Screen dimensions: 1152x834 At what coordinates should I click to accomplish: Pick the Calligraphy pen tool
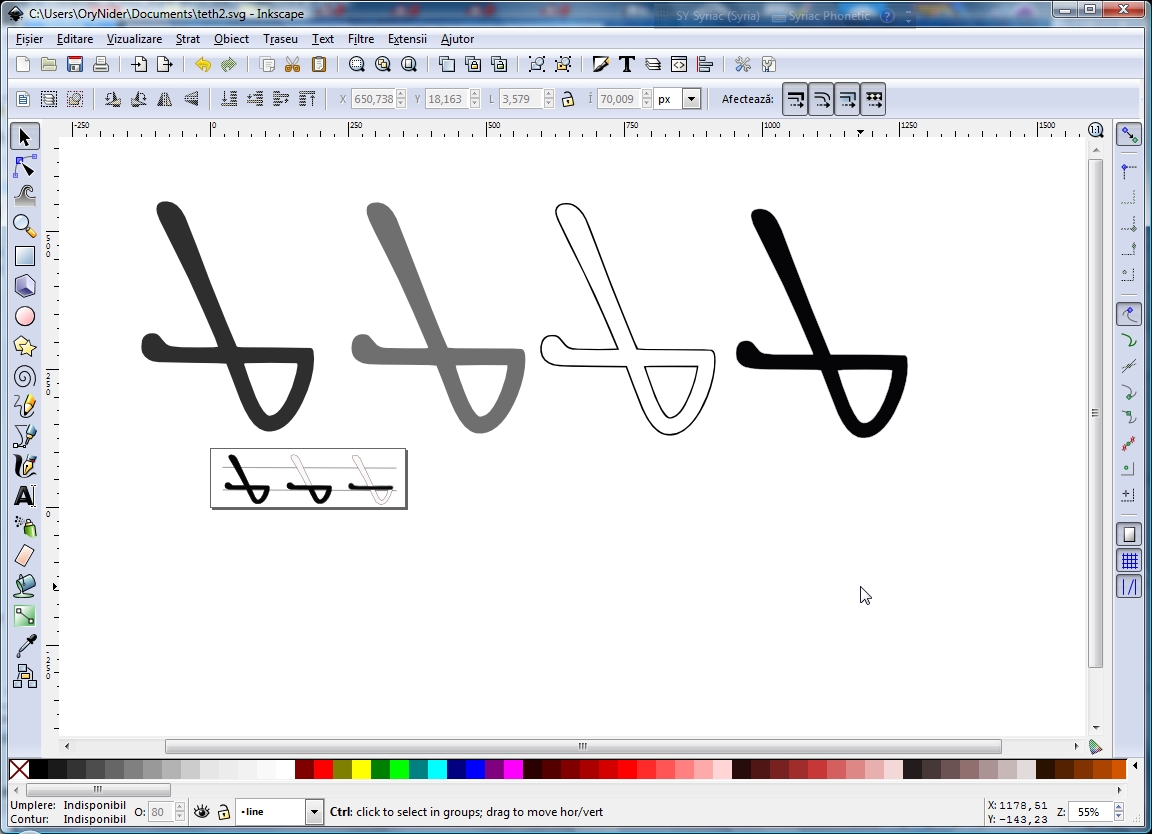click(x=25, y=466)
